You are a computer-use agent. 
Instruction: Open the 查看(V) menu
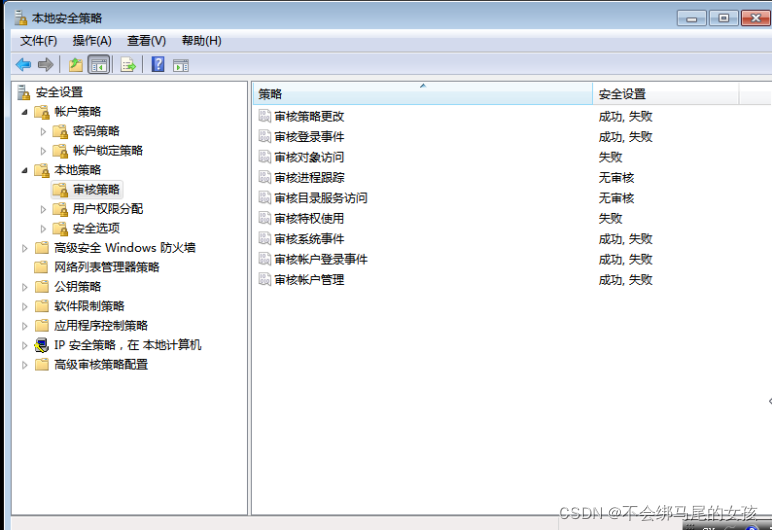coord(146,41)
